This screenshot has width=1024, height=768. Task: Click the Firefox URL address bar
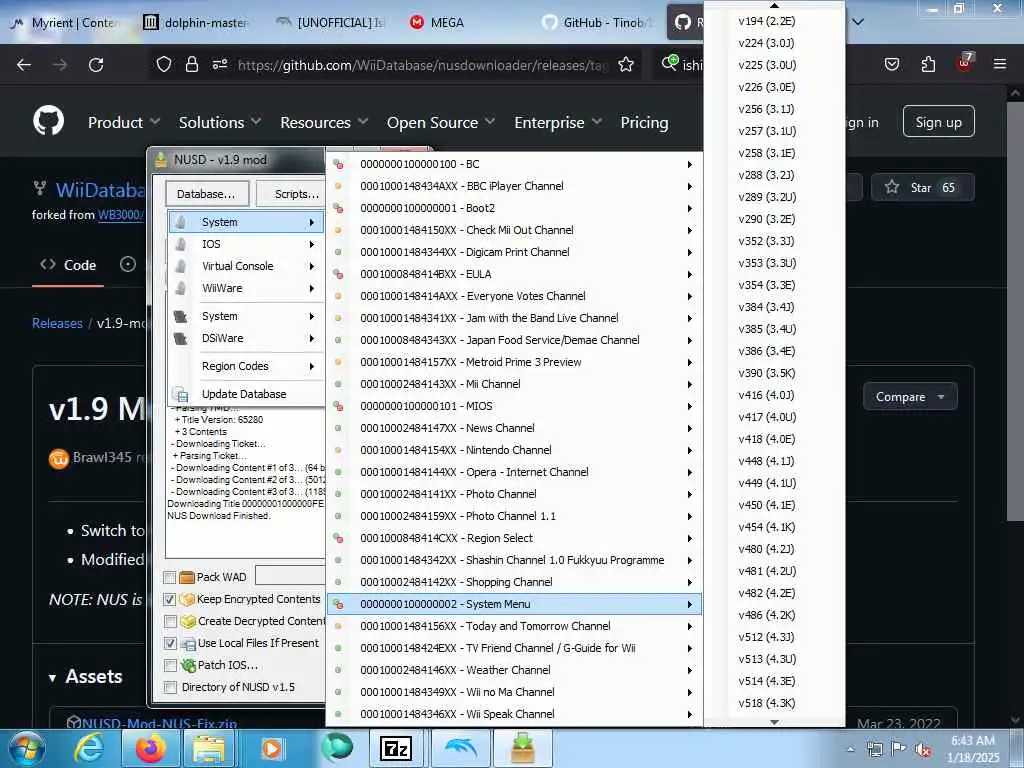click(422, 65)
